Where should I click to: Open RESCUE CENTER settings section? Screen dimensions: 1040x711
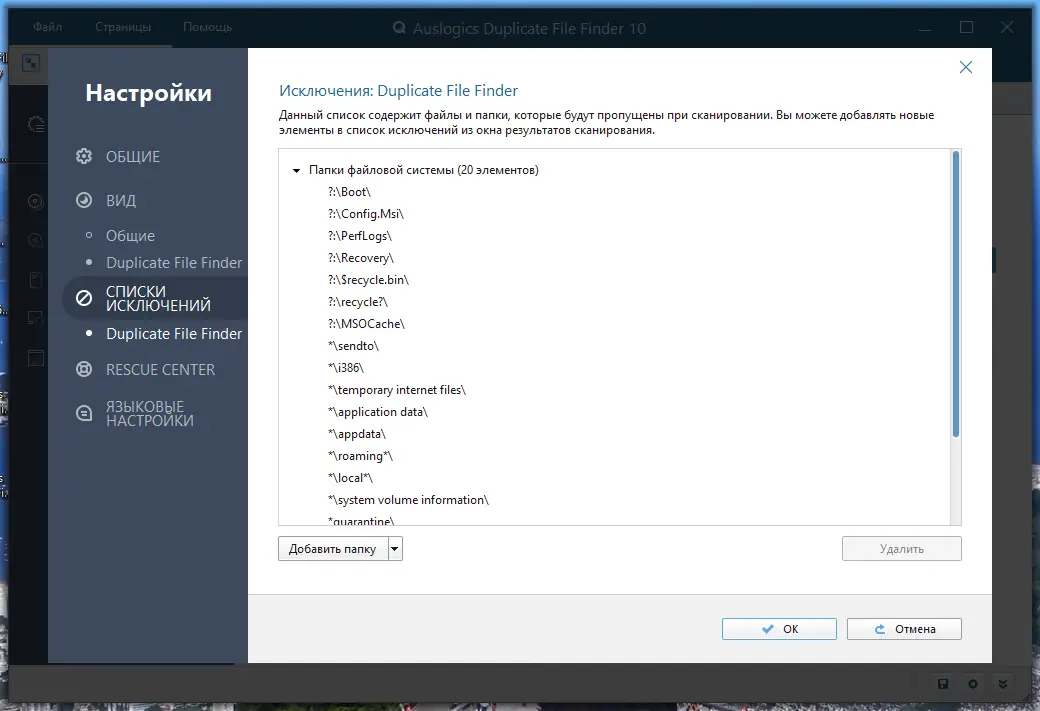[161, 369]
